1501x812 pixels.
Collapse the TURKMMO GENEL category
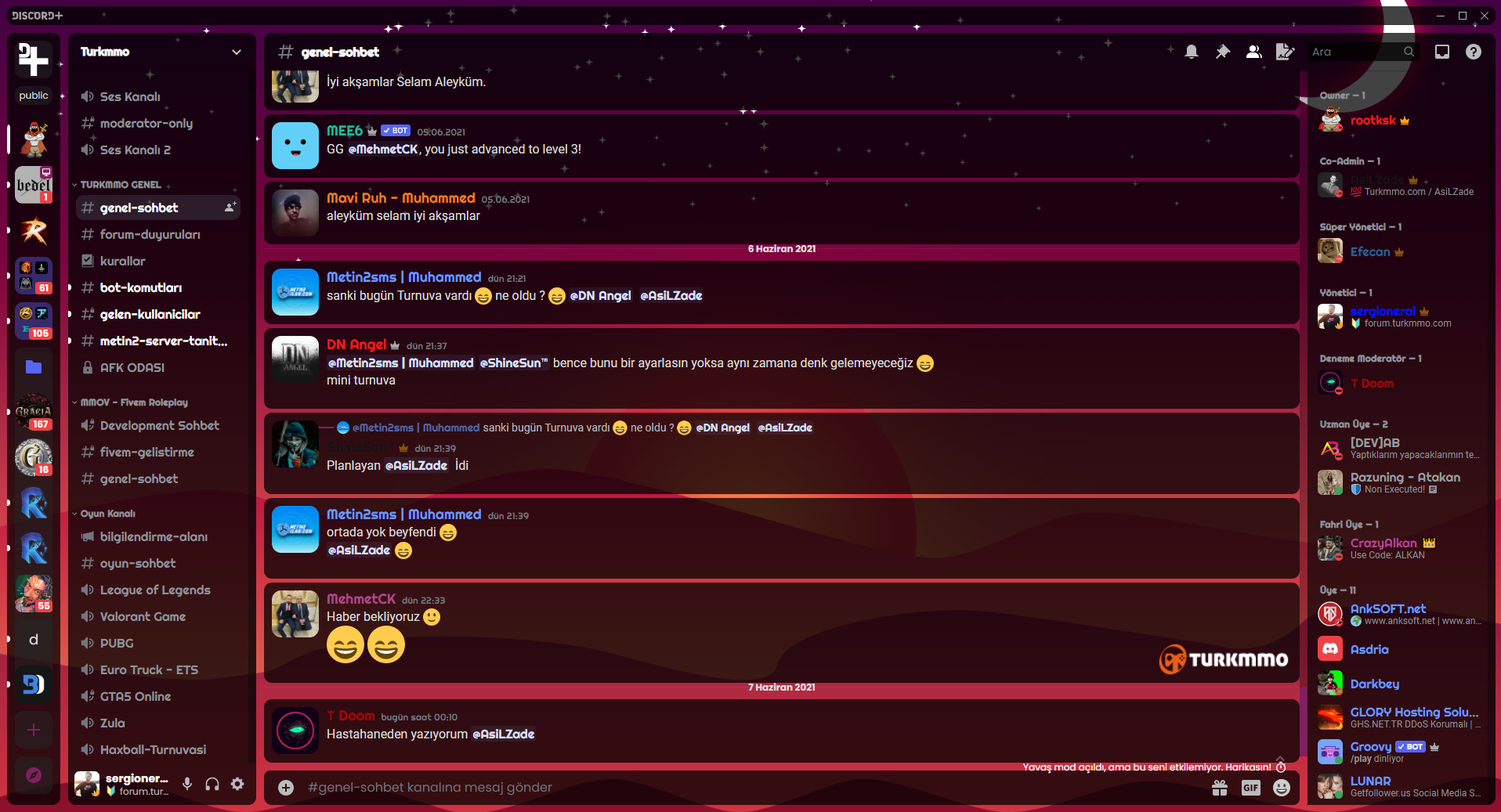point(121,185)
